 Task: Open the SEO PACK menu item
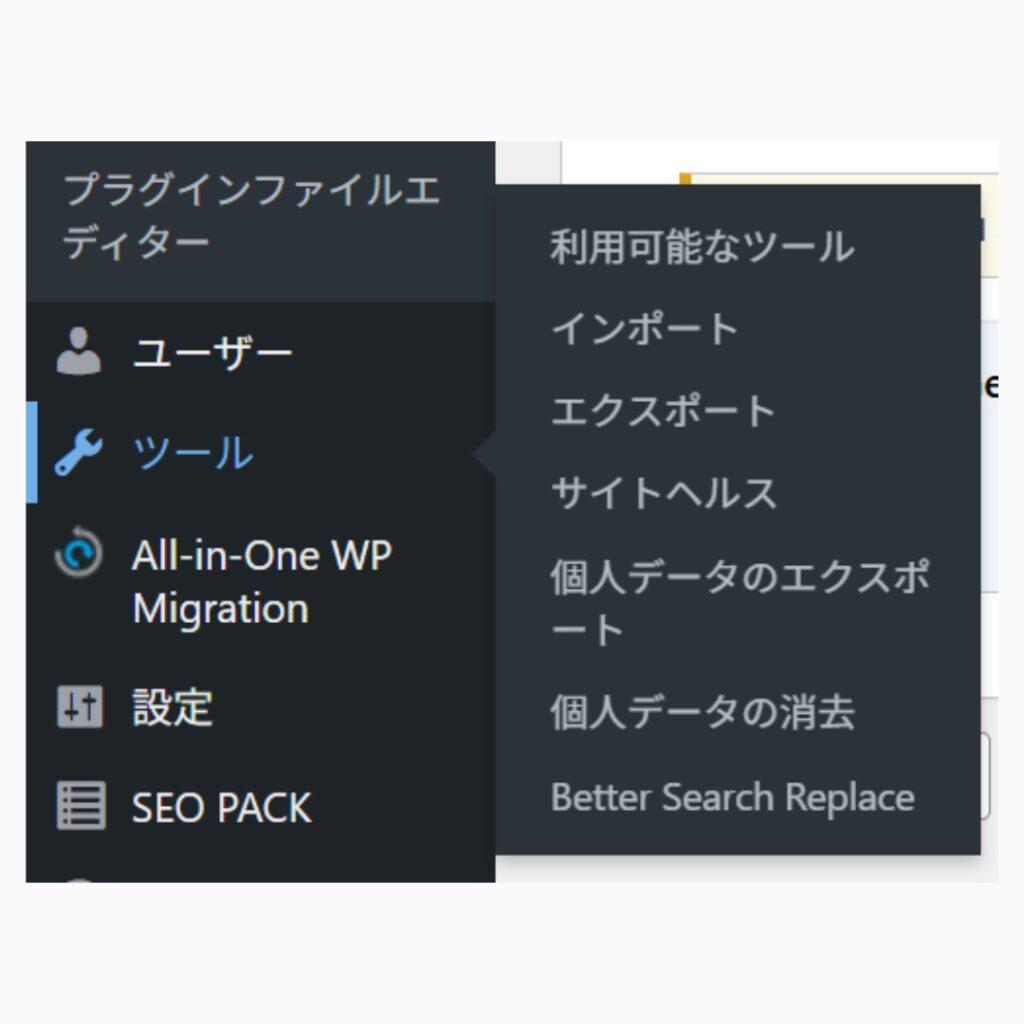tap(222, 805)
